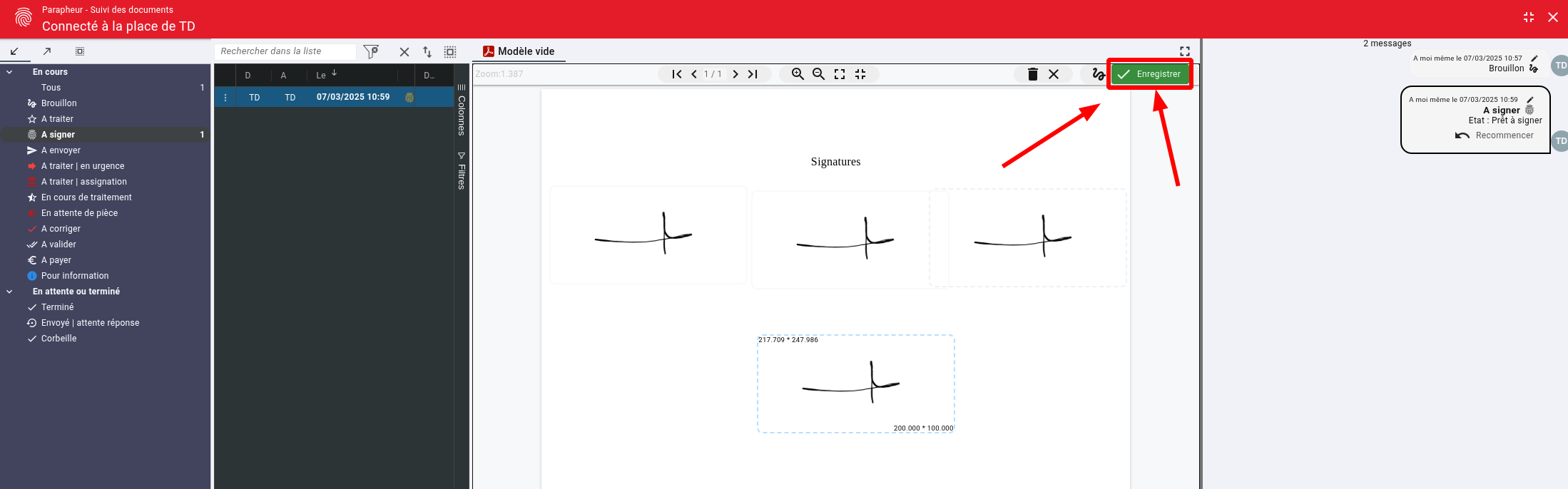Open the Modèle vide document tab

519,51
